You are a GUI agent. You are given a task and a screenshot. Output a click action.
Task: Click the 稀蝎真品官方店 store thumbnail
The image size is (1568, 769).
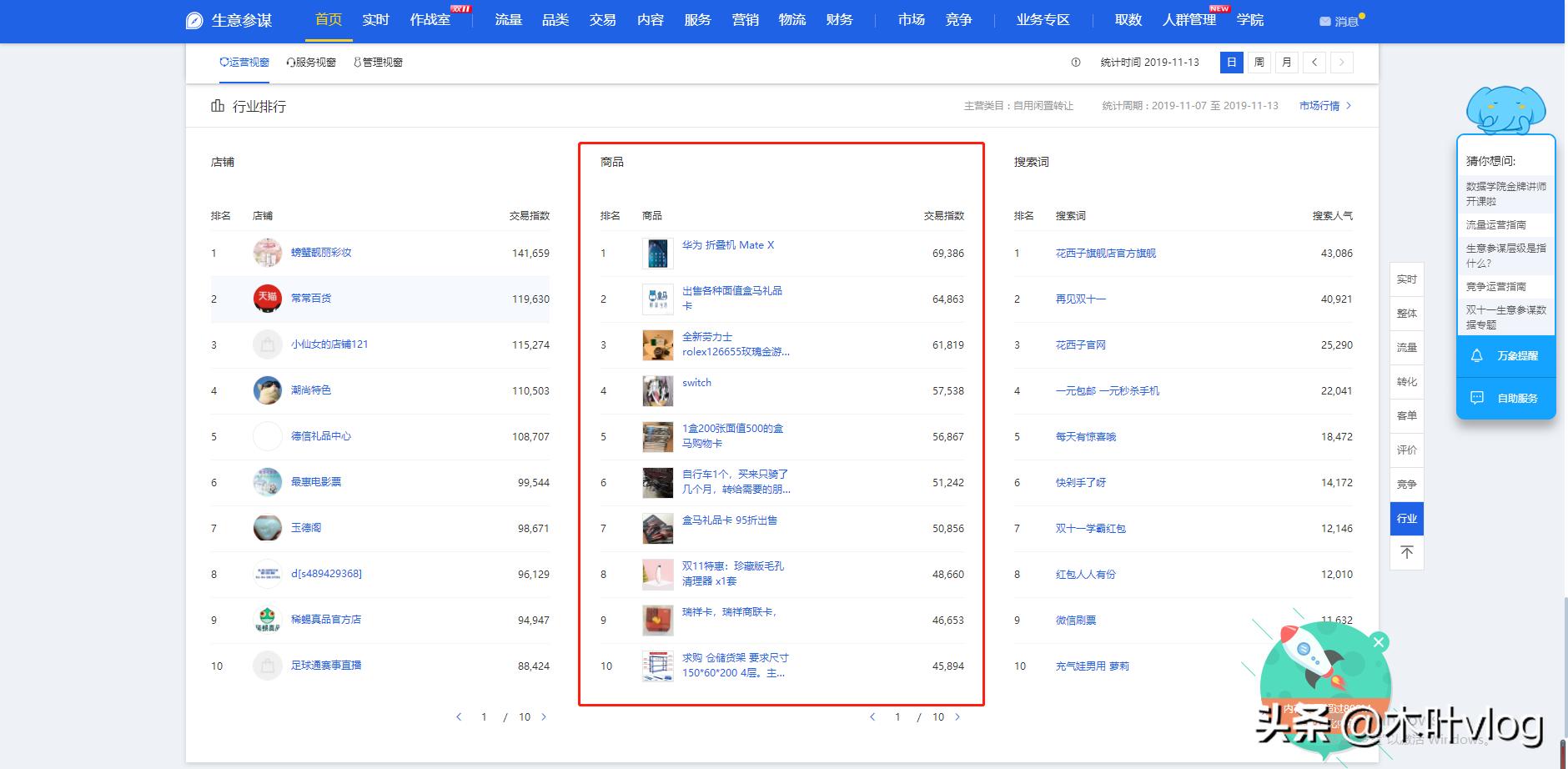[x=267, y=619]
